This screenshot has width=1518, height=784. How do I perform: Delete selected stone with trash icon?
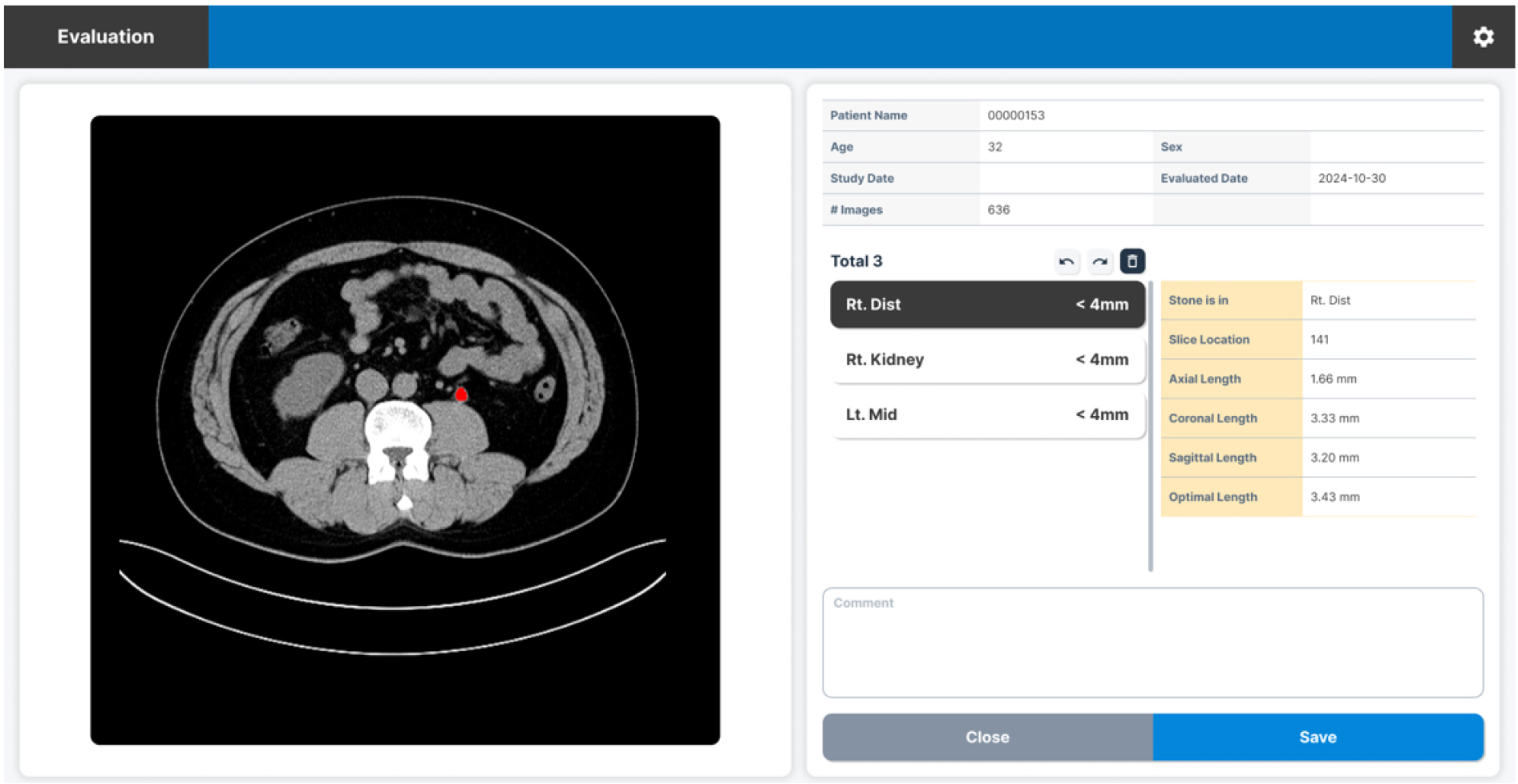point(1132,261)
